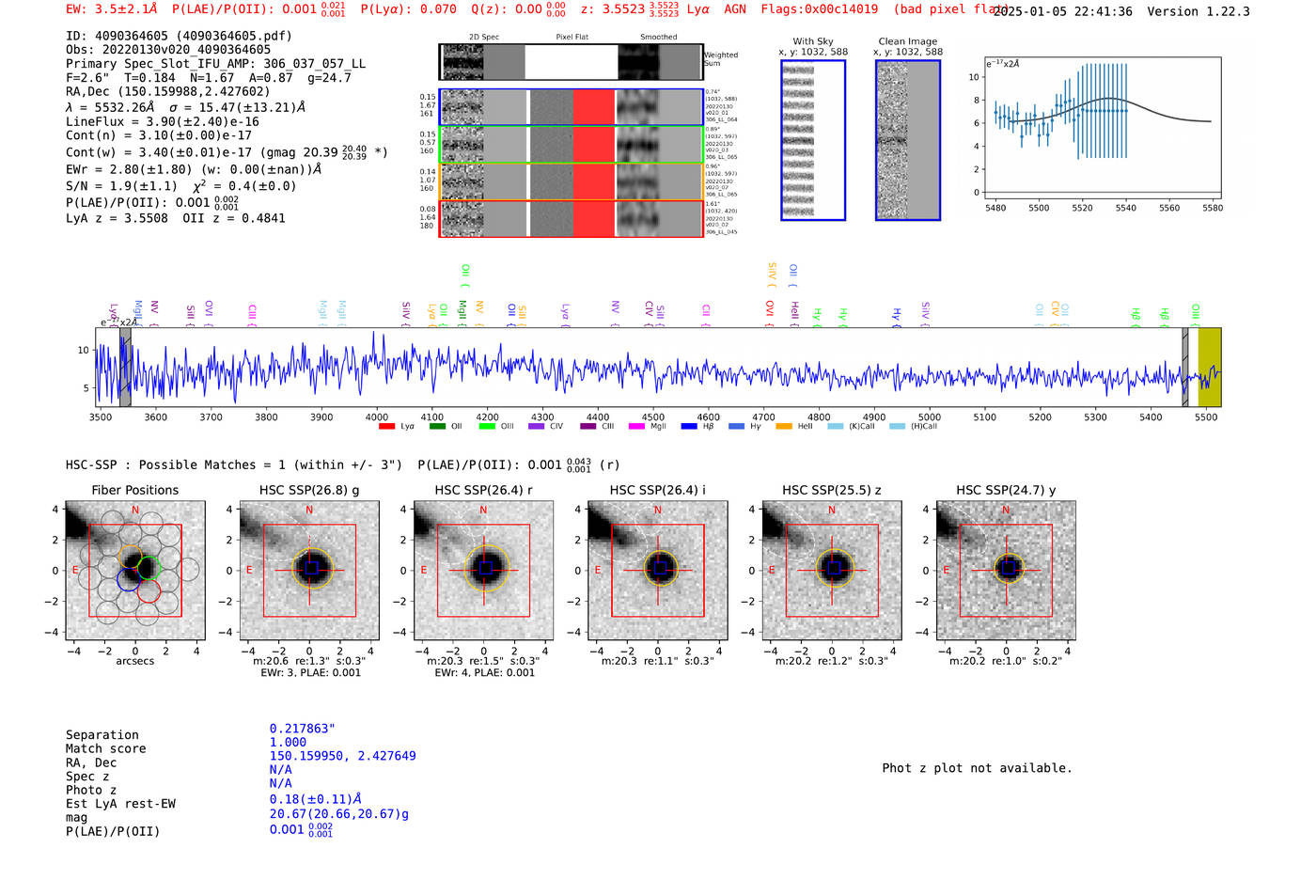1316x896 pixels.
Task: Click the header redshift 'z: 3.5523'
Action: 613,9
